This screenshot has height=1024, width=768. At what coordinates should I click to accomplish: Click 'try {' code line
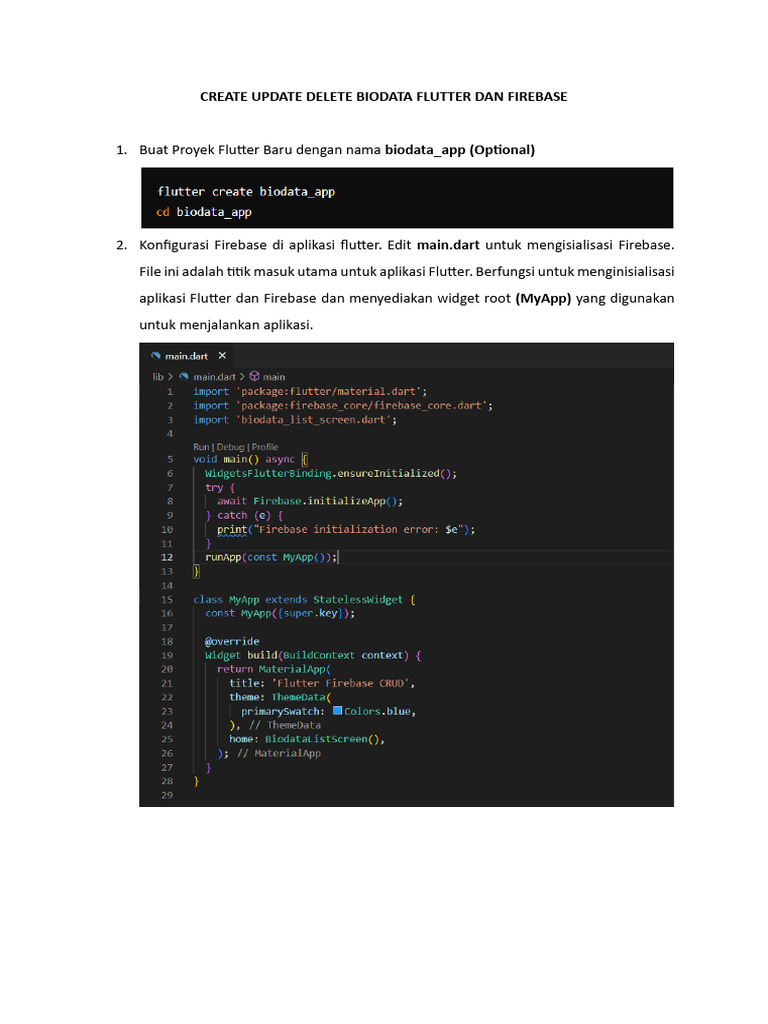[220, 487]
